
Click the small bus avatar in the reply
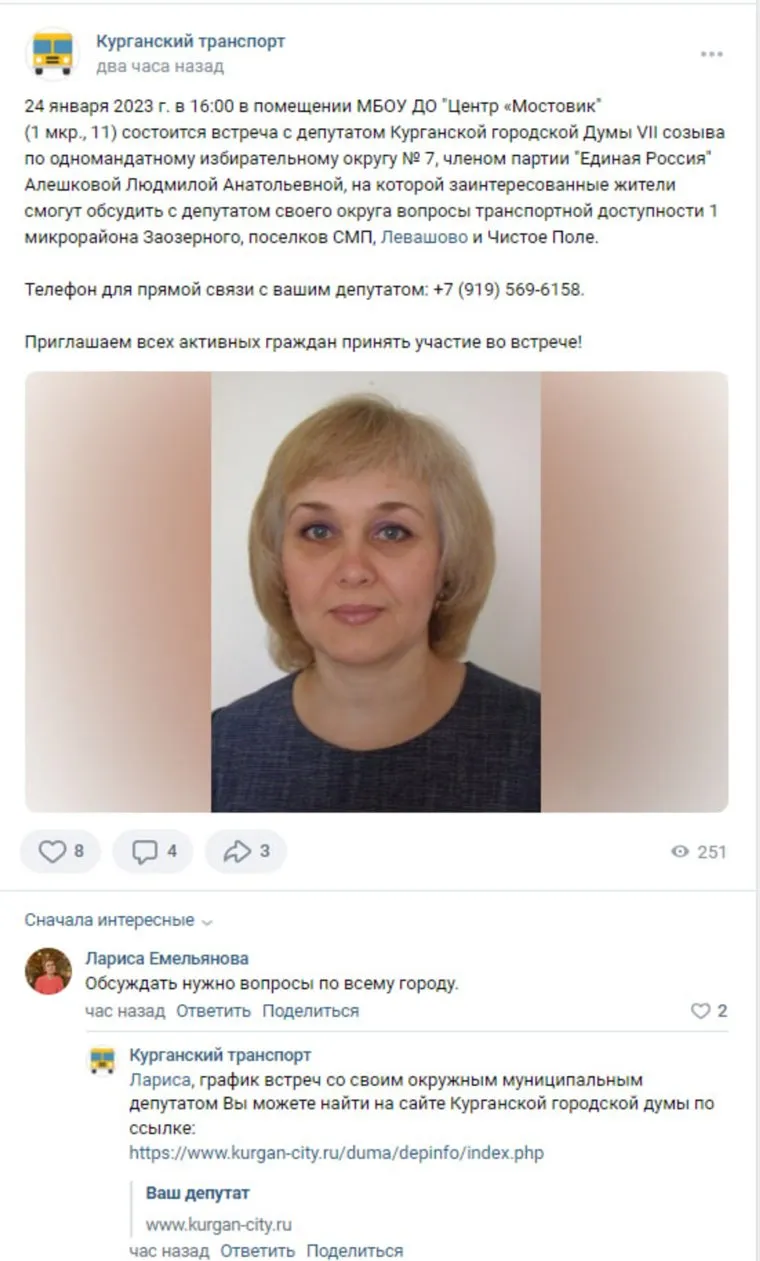[102, 1060]
